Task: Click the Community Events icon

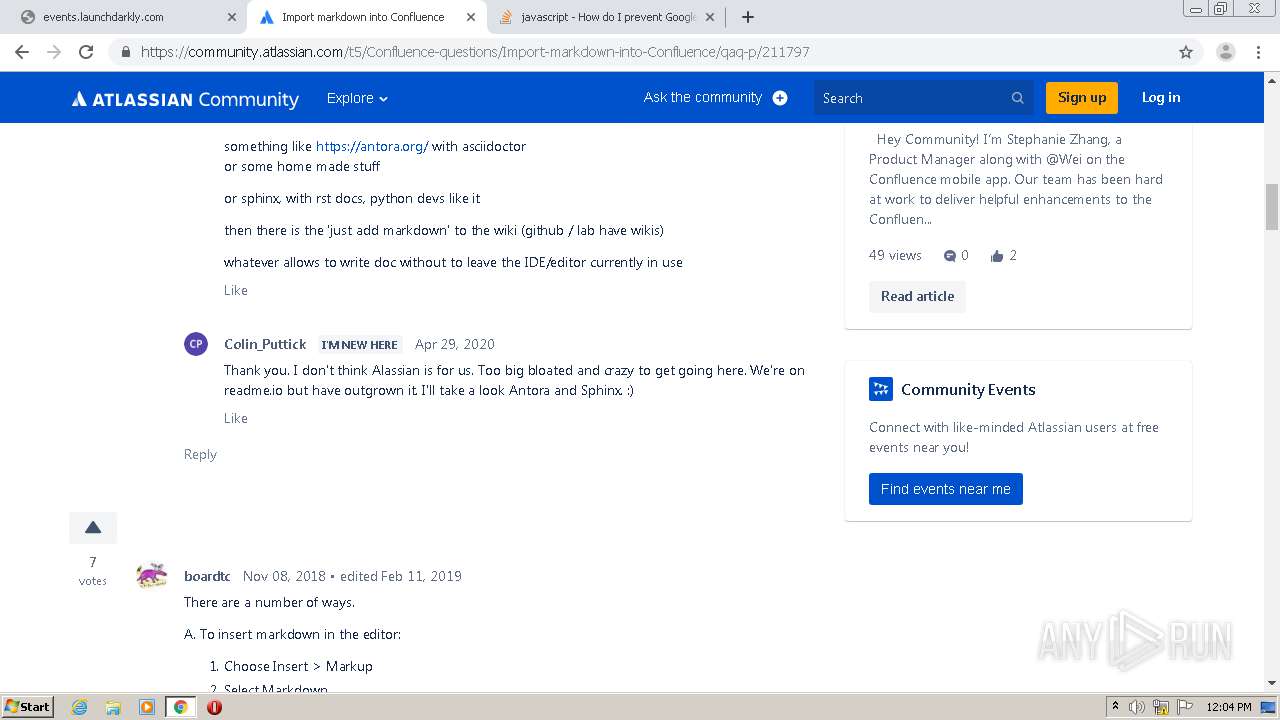Action: (880, 389)
